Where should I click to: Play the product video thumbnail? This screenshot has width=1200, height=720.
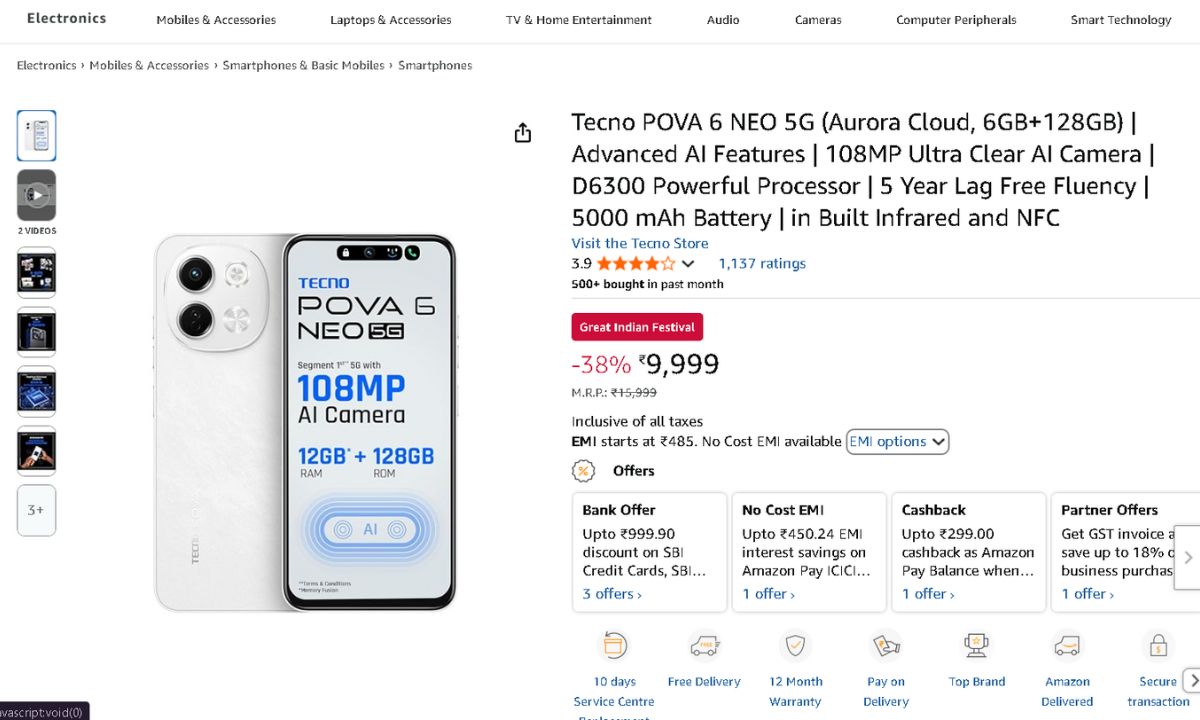[x=36, y=195]
